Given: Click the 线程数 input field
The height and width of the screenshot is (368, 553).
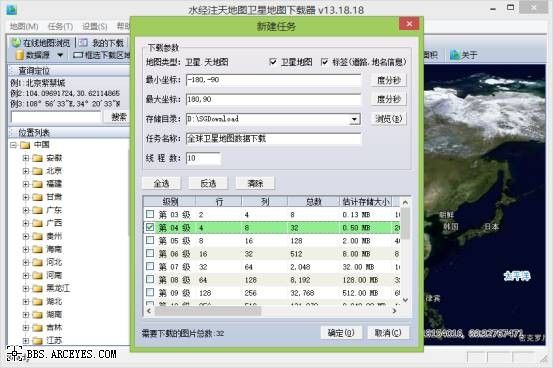Looking at the screenshot, I should pyautogui.click(x=203, y=158).
